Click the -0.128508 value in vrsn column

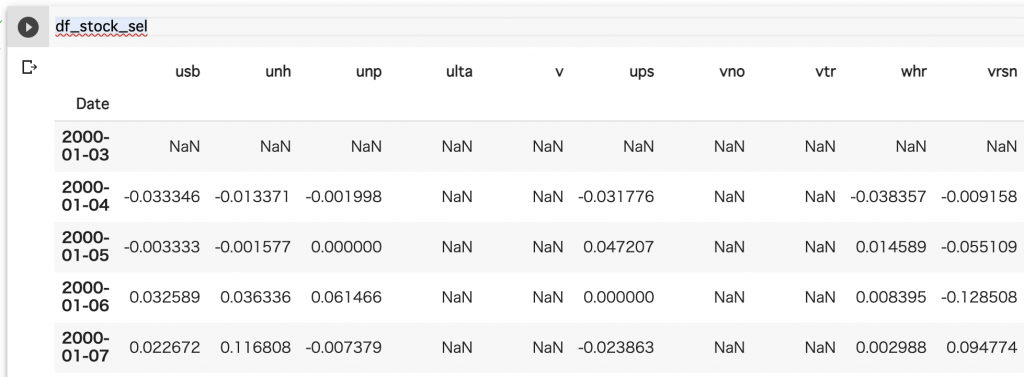coord(979,297)
